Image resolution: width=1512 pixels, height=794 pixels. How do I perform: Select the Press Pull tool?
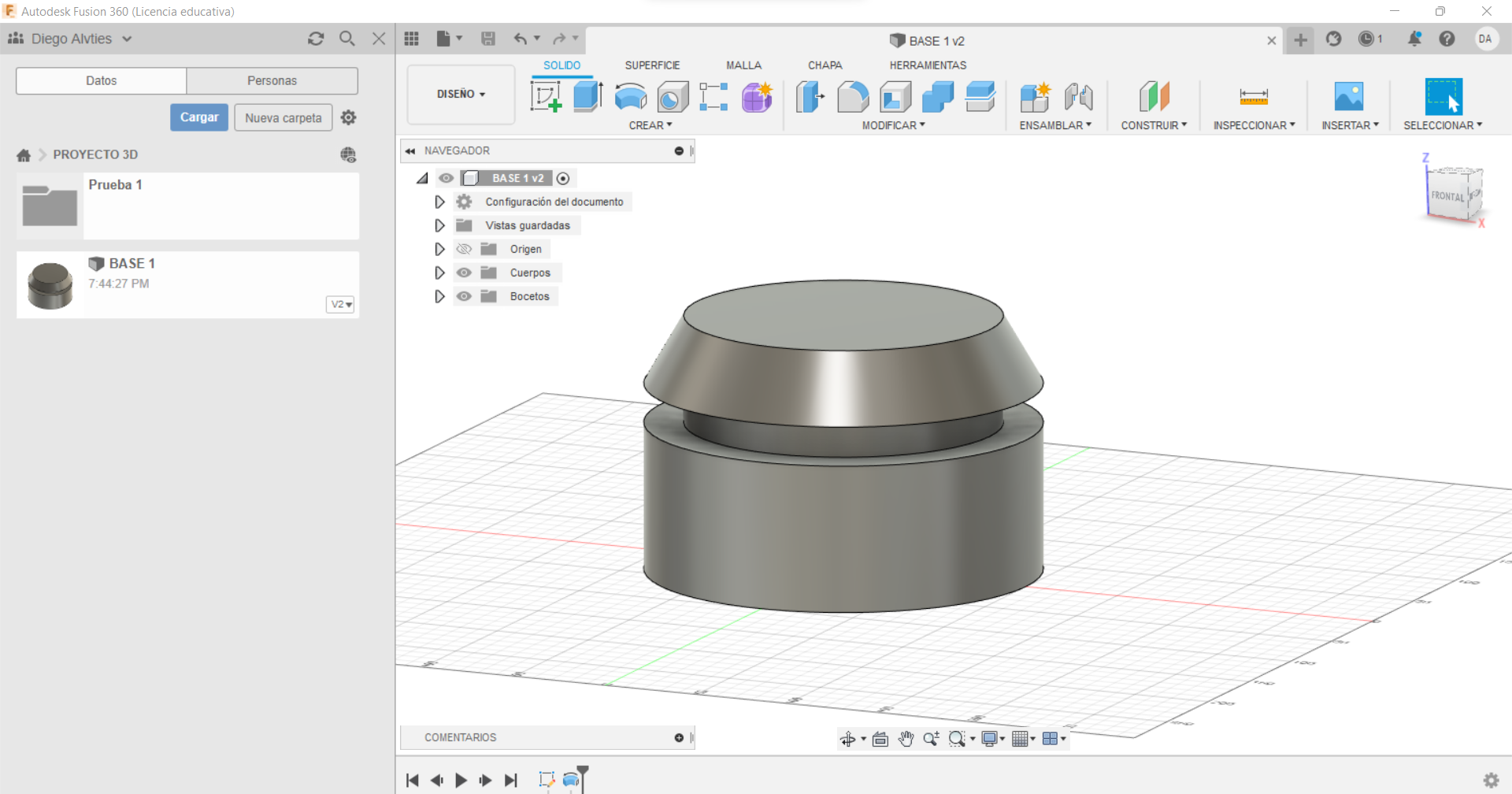[x=810, y=97]
